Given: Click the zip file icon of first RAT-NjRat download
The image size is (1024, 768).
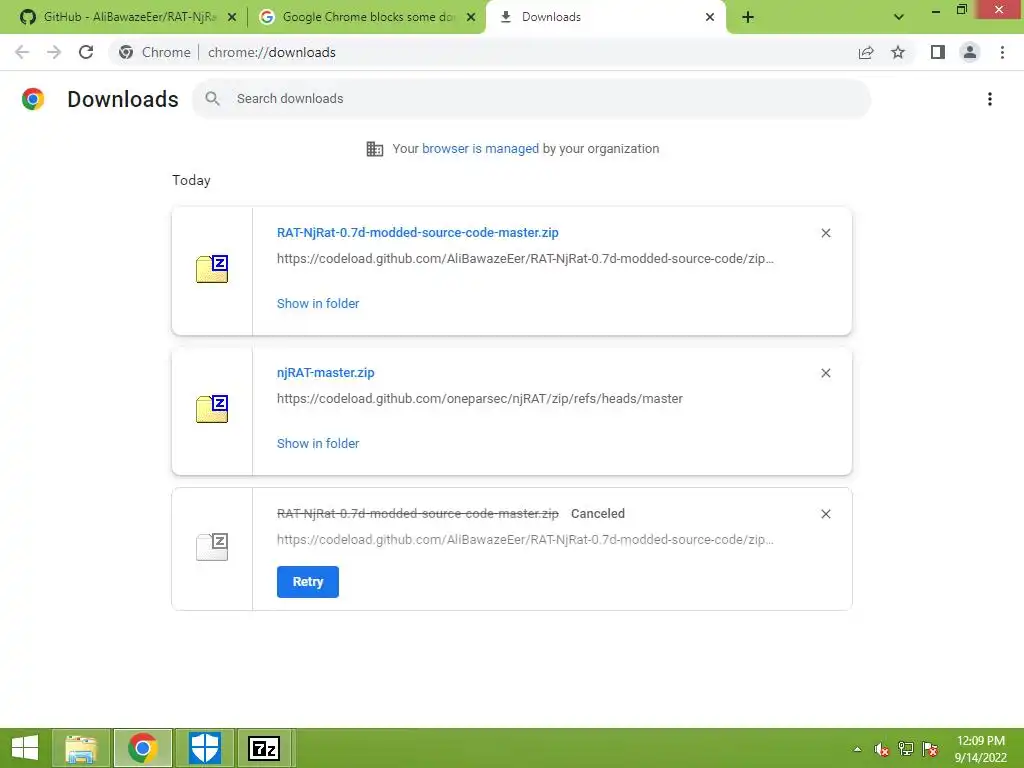Looking at the screenshot, I should (212, 269).
